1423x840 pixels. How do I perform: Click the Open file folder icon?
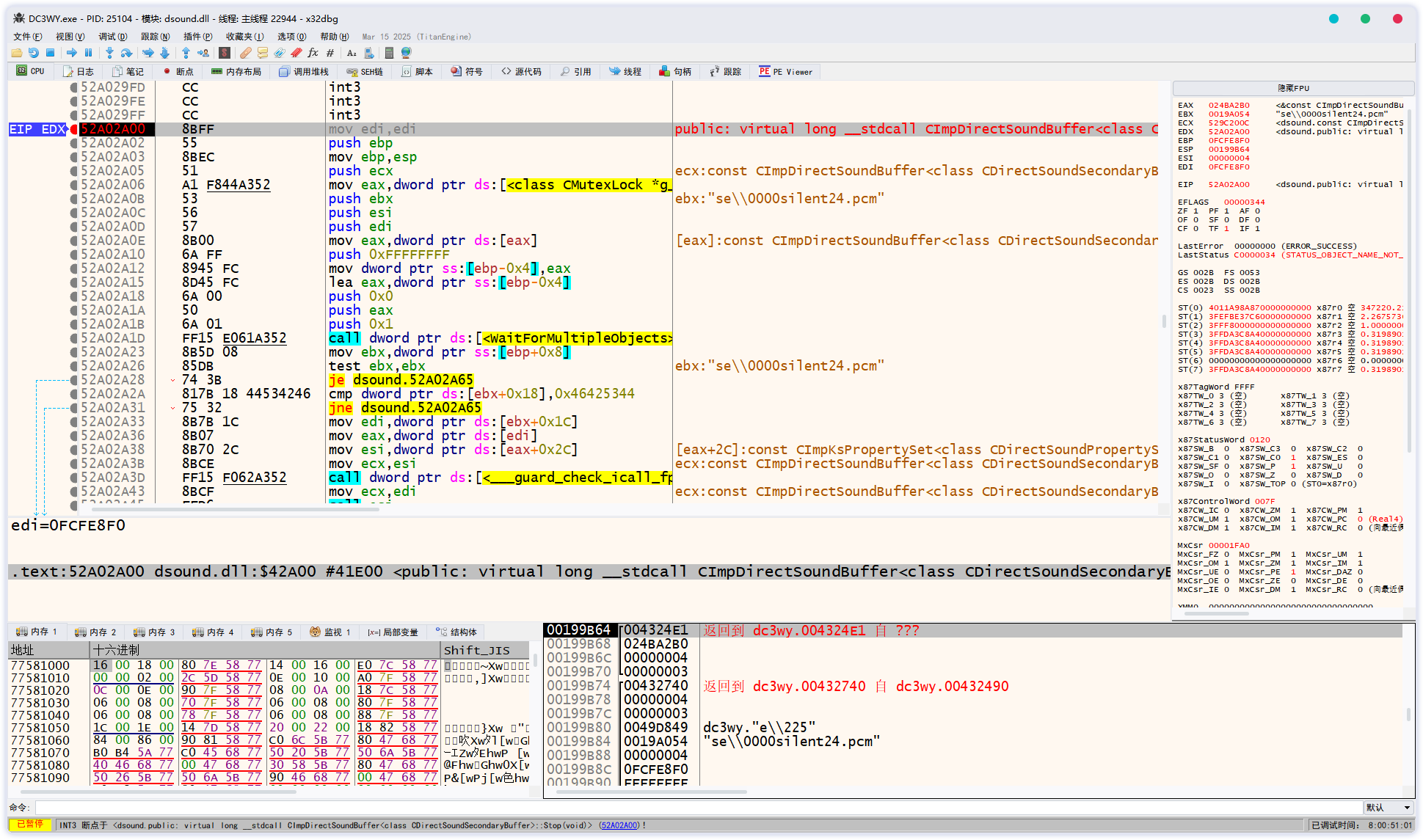click(x=16, y=53)
